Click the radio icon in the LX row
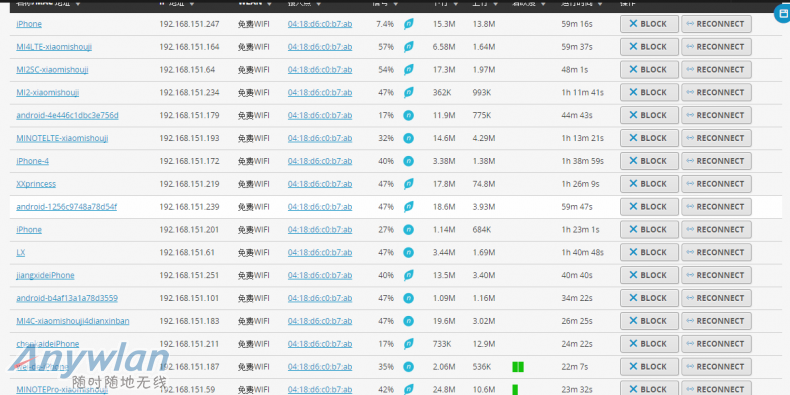Viewport: 790px width, 395px height. (409, 252)
